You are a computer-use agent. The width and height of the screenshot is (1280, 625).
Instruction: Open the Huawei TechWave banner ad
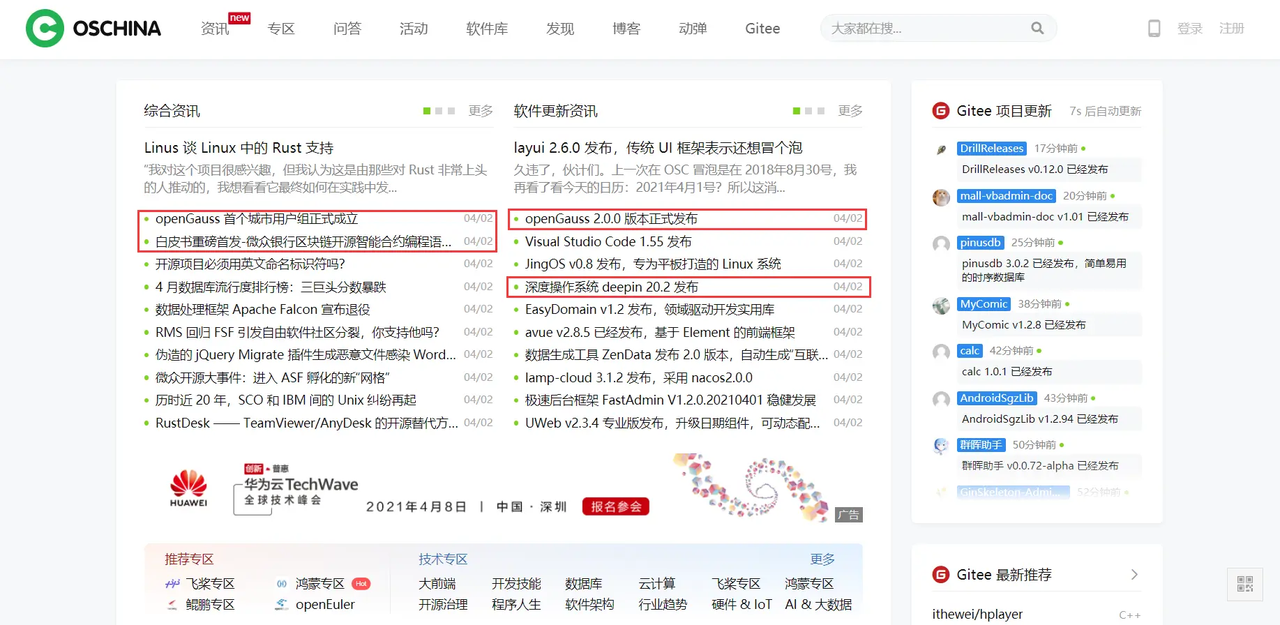pyautogui.click(x=504, y=488)
